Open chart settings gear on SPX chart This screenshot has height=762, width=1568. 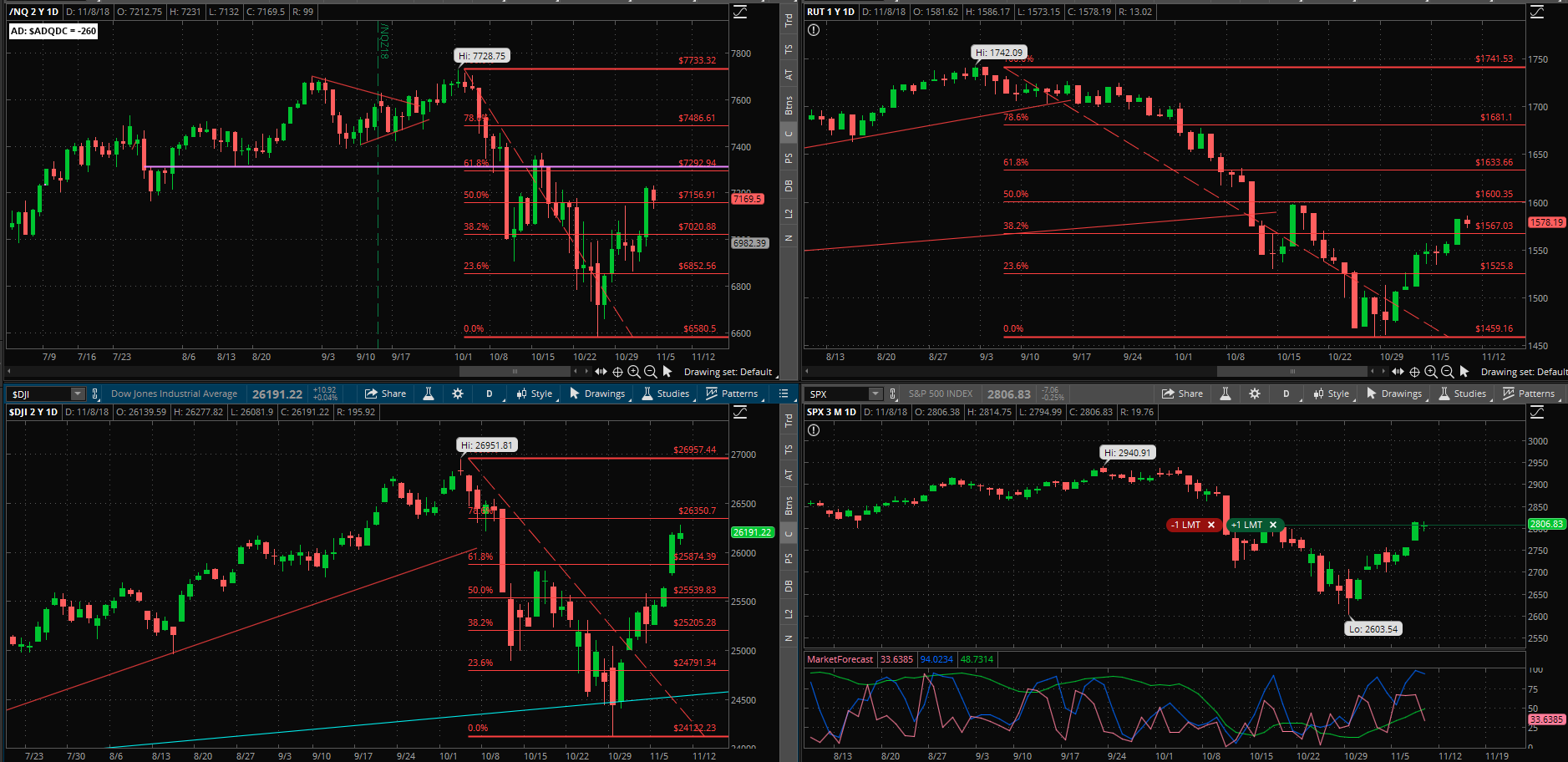click(x=1255, y=394)
